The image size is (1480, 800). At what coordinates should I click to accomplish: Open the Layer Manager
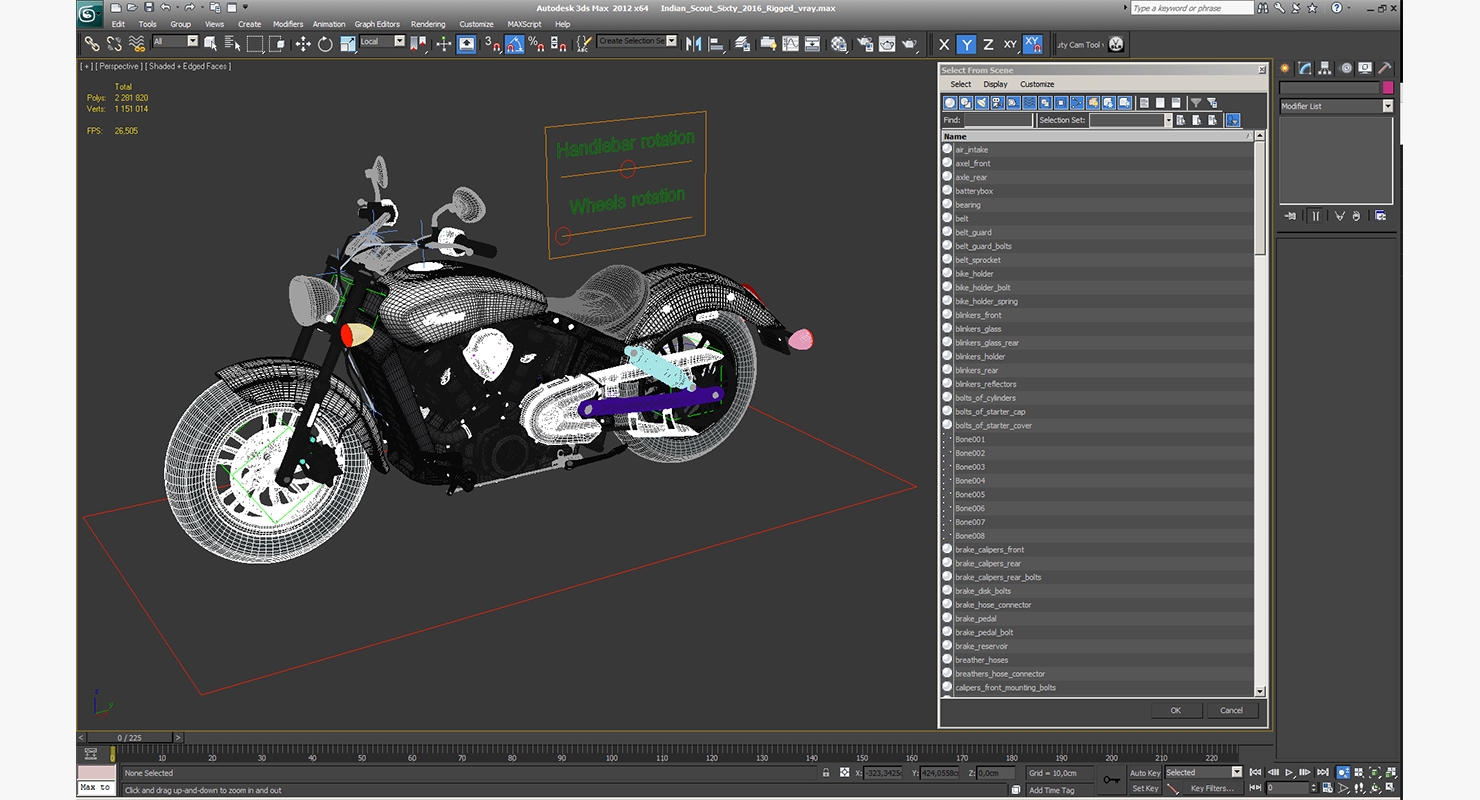(x=743, y=44)
